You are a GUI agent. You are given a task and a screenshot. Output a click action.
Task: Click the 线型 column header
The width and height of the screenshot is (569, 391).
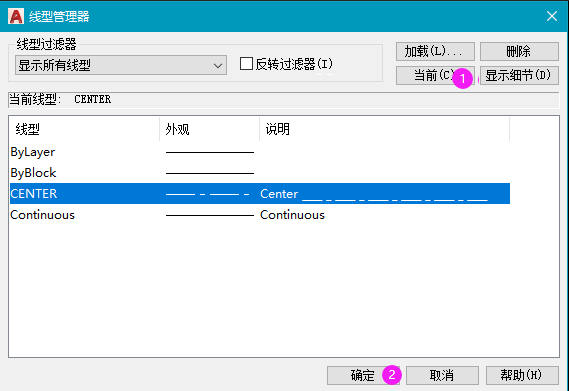coord(84,129)
